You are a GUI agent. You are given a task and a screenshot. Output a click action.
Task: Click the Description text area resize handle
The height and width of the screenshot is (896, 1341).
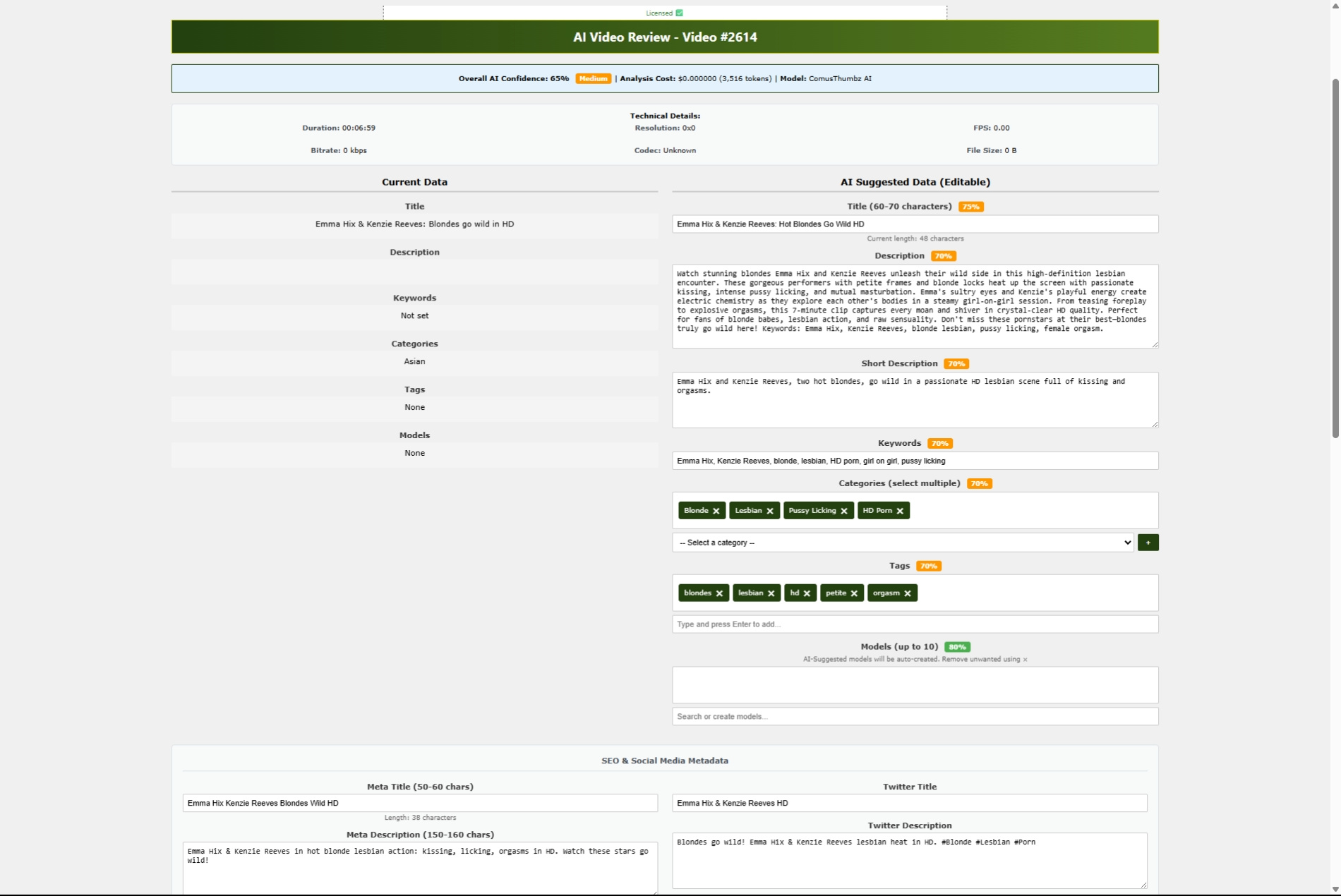coord(1155,344)
